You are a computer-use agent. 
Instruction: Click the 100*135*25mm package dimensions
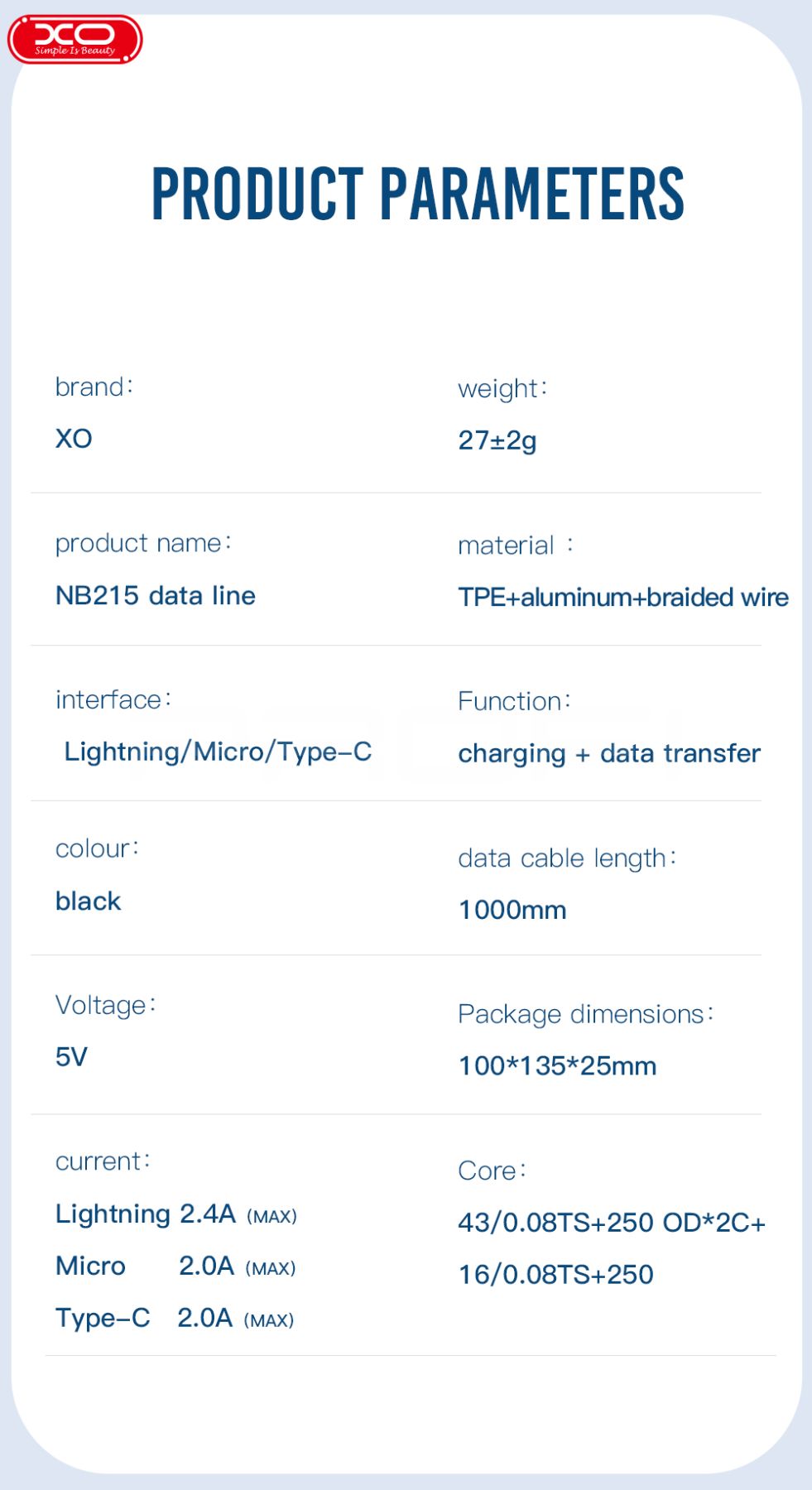click(558, 1065)
